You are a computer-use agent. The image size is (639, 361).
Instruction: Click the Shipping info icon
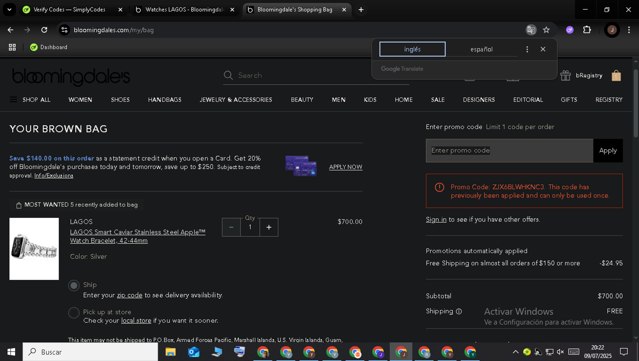pos(459,312)
